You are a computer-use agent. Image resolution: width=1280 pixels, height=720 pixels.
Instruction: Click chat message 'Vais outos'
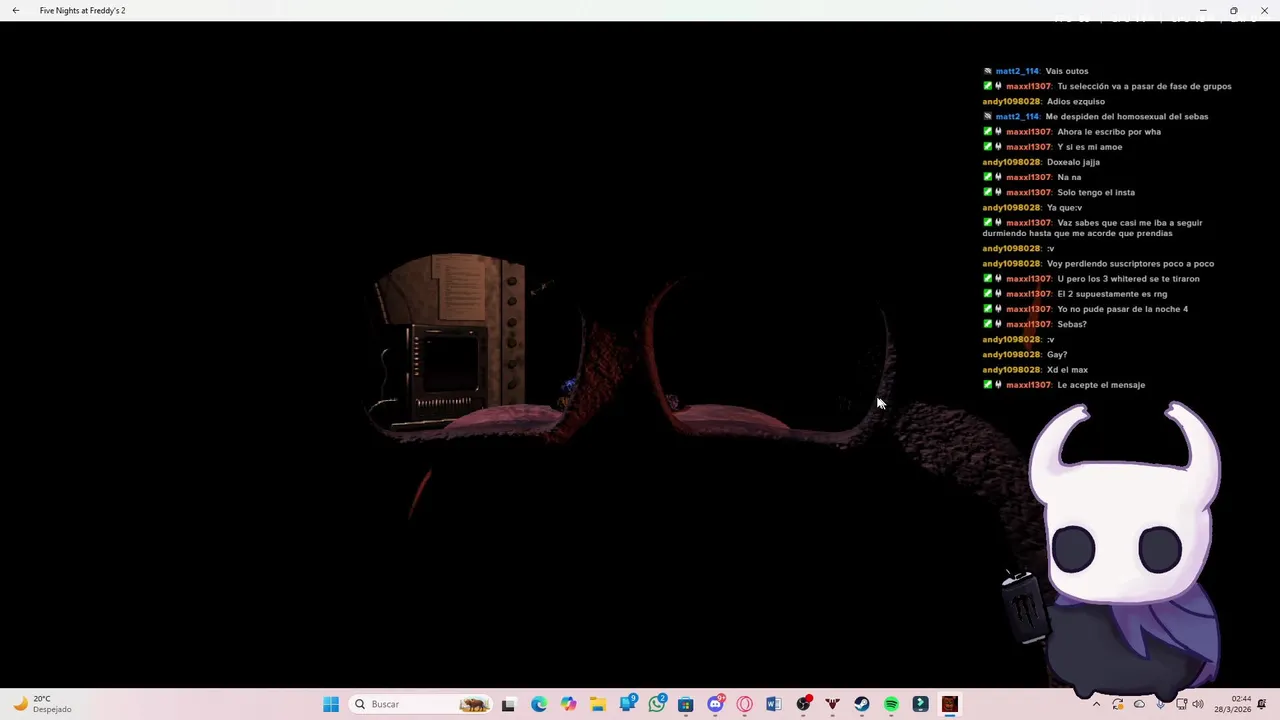1066,71
